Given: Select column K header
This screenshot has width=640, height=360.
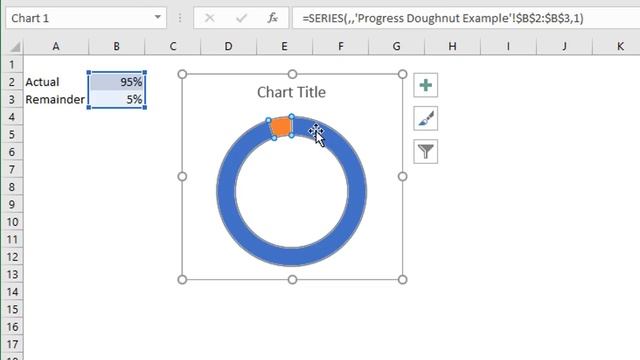Looking at the screenshot, I should click(620, 47).
